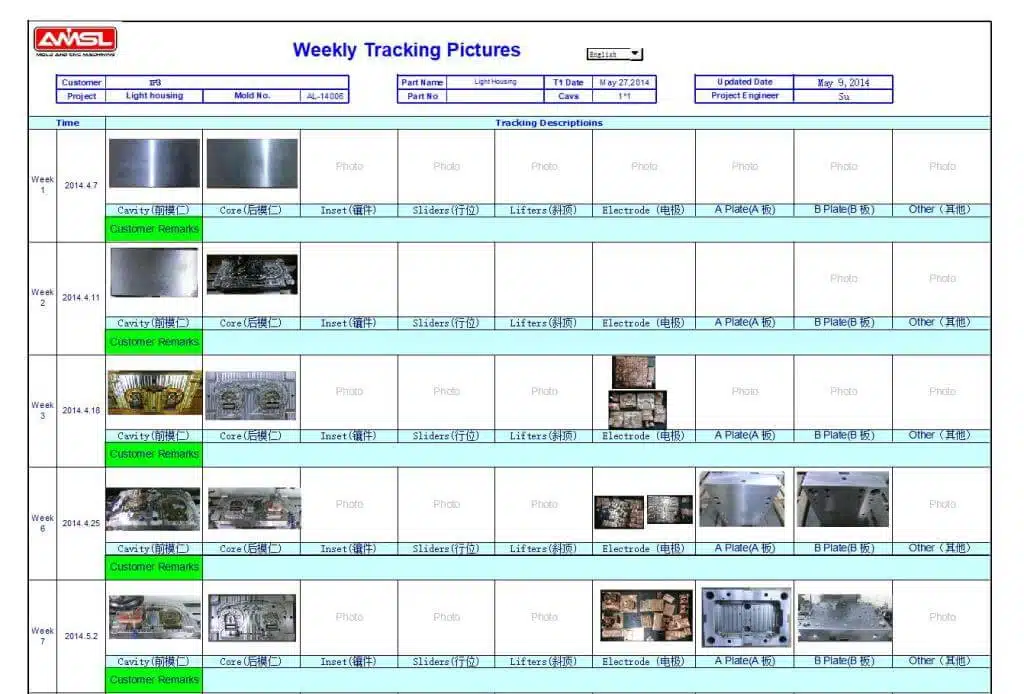Click the Part No value field
Image resolution: width=1024 pixels, height=694 pixels.
pos(495,97)
